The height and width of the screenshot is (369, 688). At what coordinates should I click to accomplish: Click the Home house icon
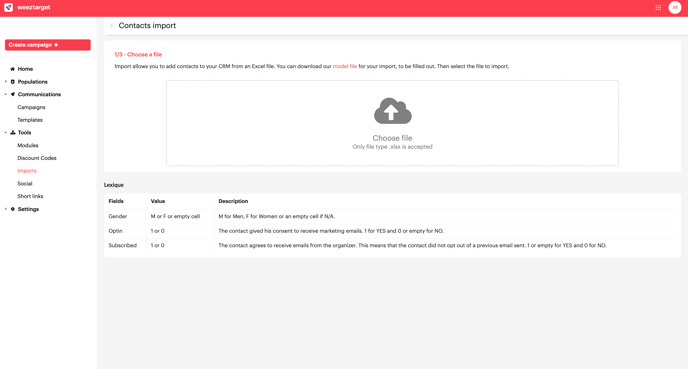tap(13, 69)
